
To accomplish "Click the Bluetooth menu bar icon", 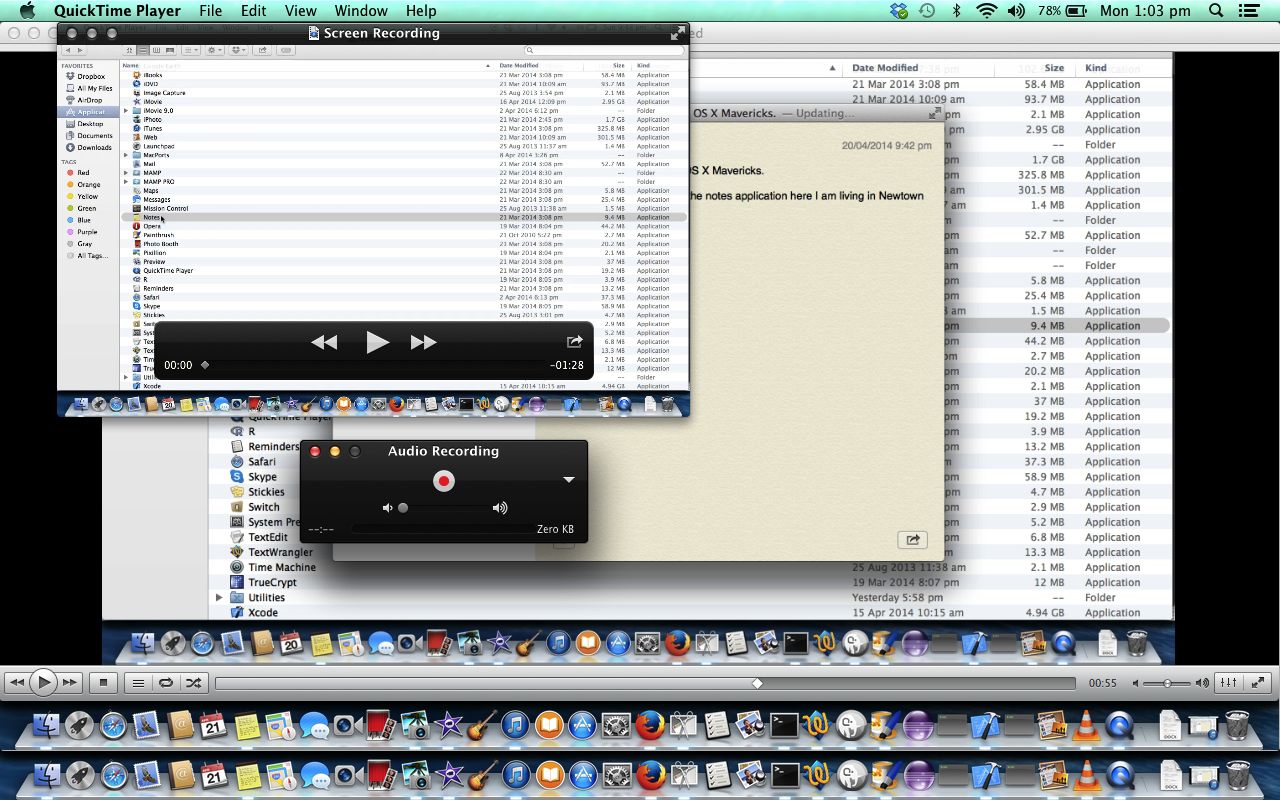I will pyautogui.click(x=956, y=11).
